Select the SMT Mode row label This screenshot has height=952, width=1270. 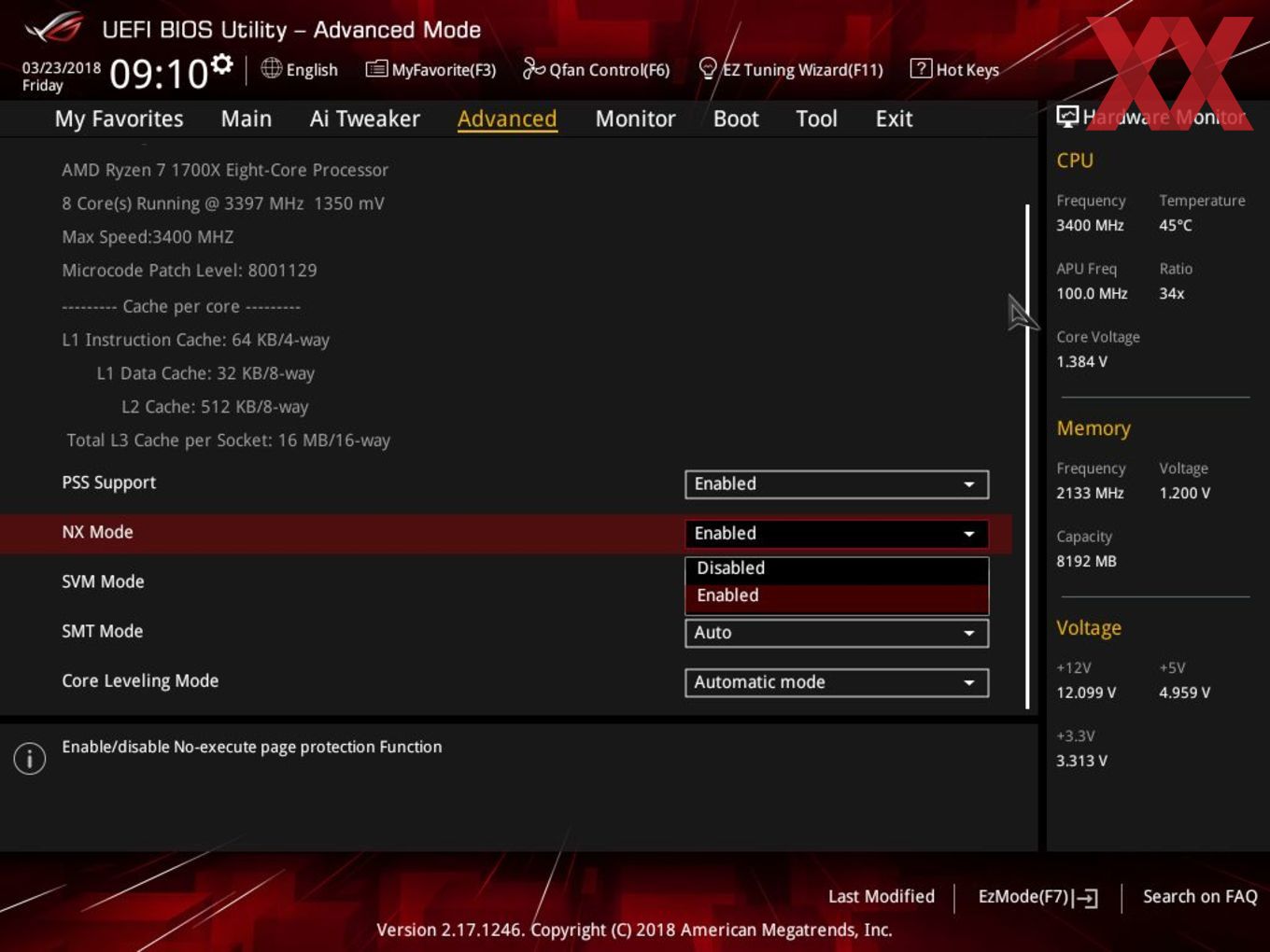(102, 631)
